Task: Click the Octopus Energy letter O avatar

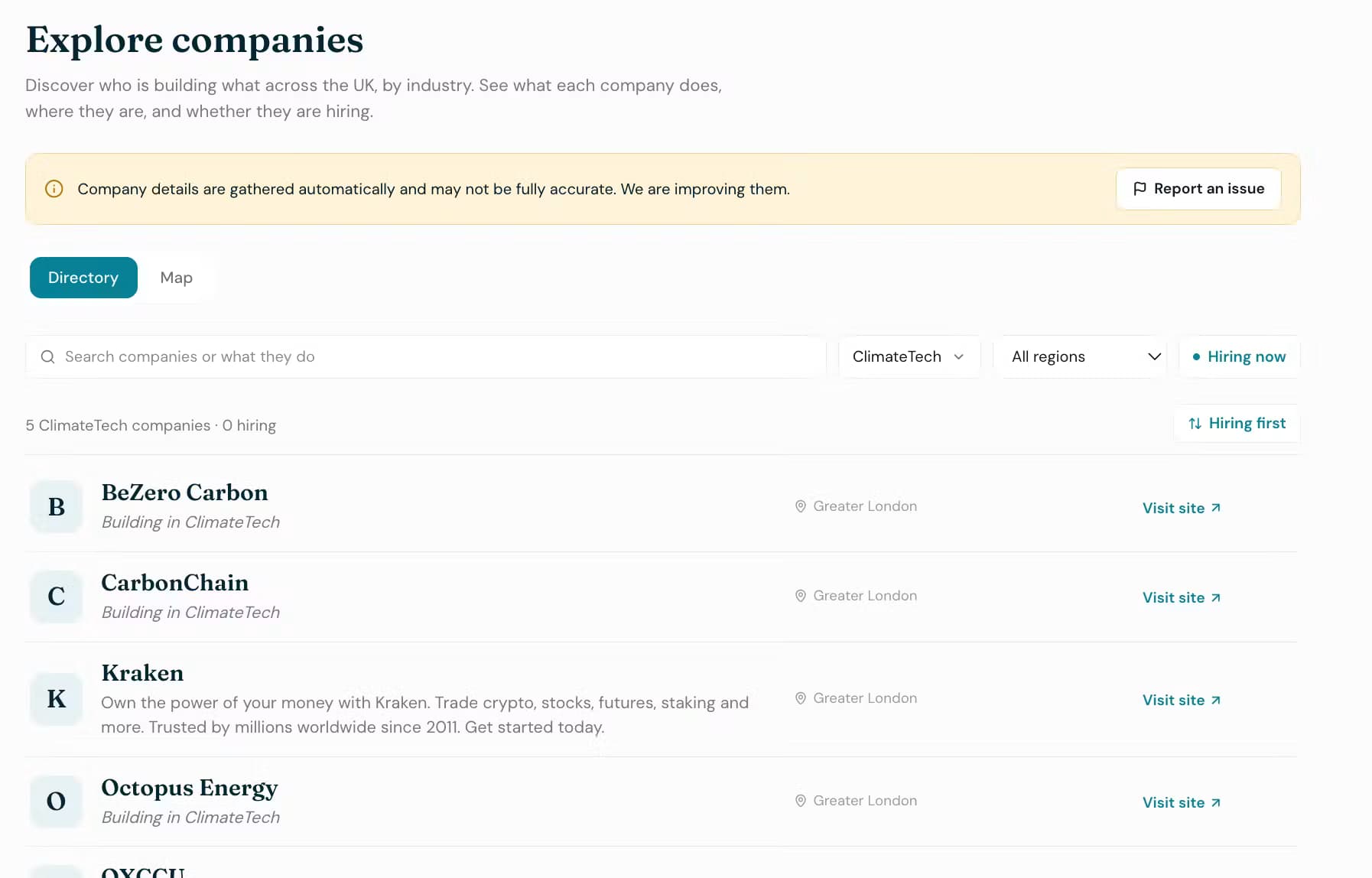Action: click(x=57, y=802)
